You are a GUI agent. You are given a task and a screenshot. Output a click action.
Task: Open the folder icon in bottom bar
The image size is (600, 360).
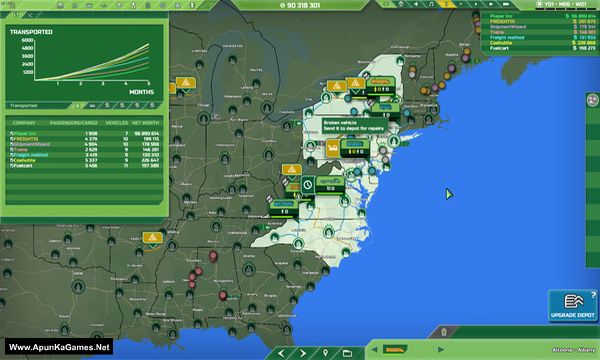click(347, 353)
